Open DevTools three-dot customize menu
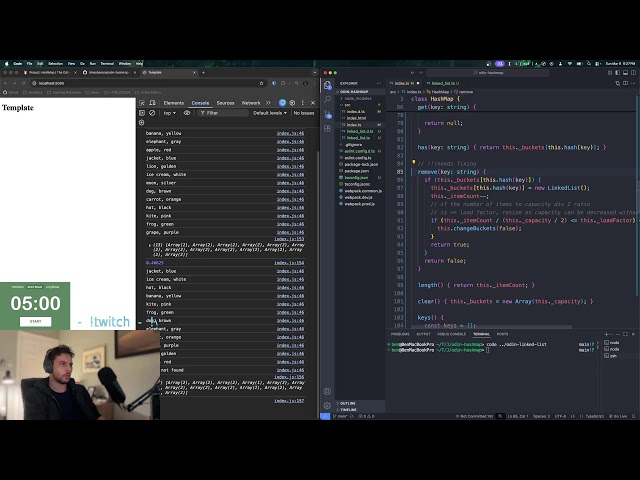 click(x=302, y=103)
